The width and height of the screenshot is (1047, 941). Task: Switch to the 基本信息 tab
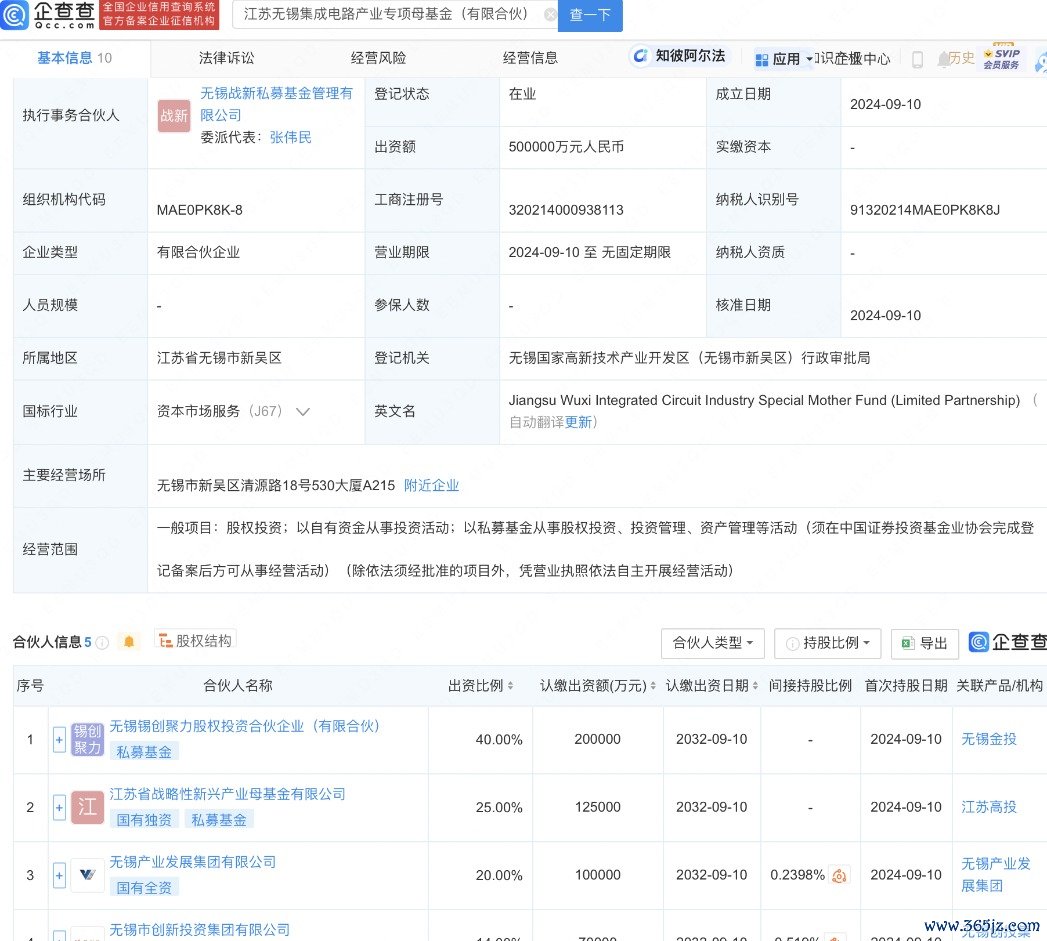coord(74,58)
